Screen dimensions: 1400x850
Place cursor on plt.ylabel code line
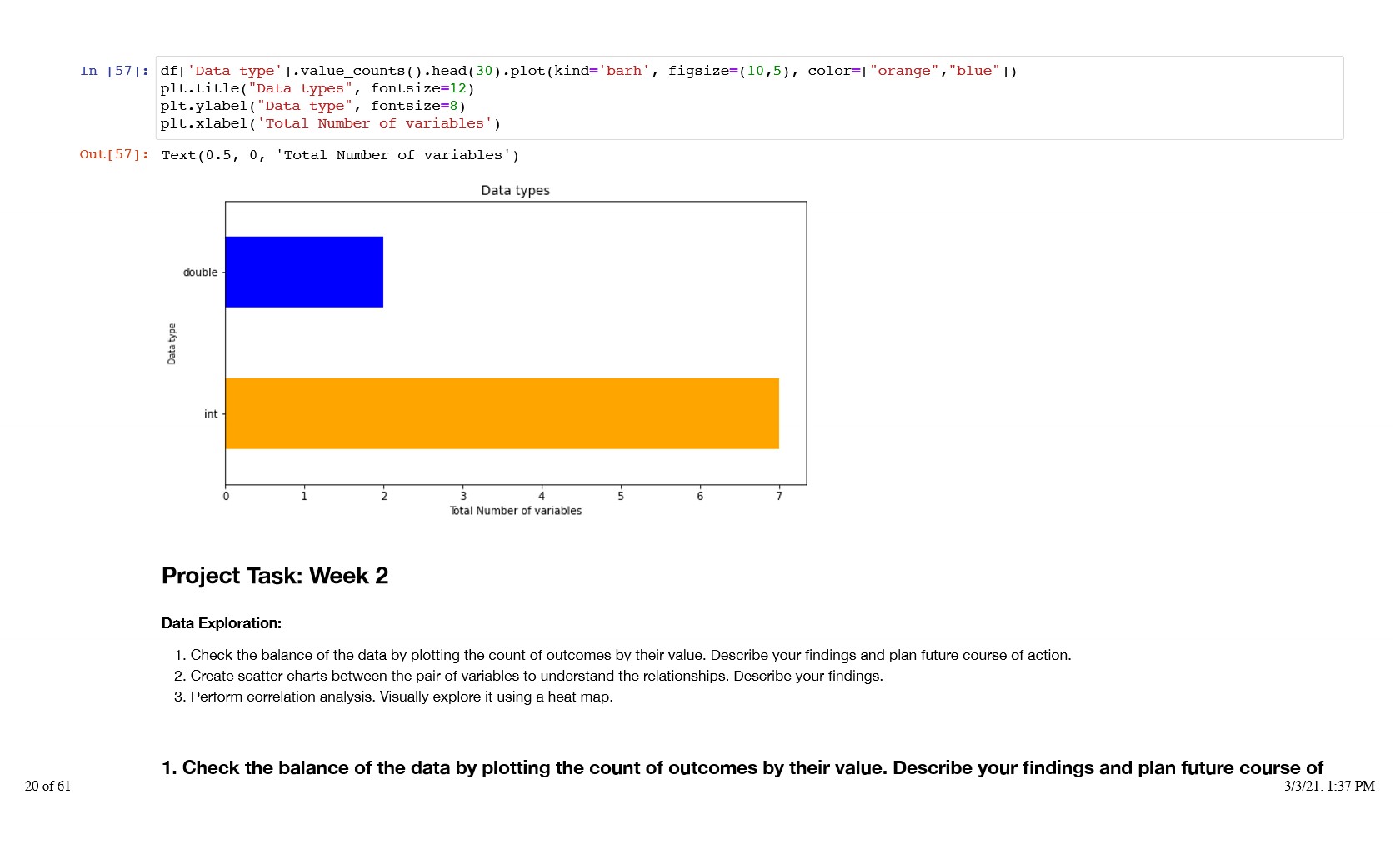(312, 106)
